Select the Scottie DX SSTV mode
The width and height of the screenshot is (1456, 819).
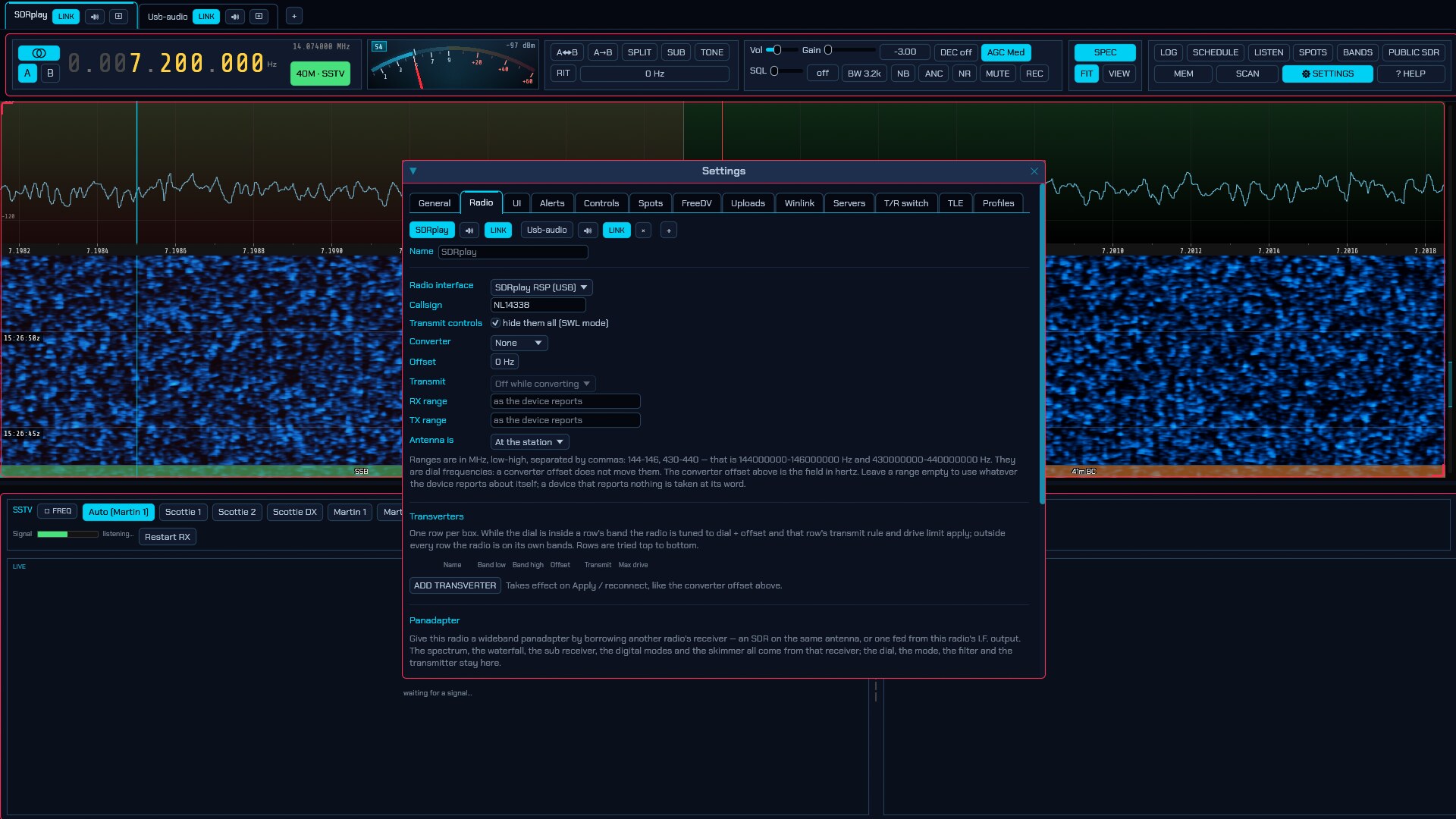click(x=294, y=512)
